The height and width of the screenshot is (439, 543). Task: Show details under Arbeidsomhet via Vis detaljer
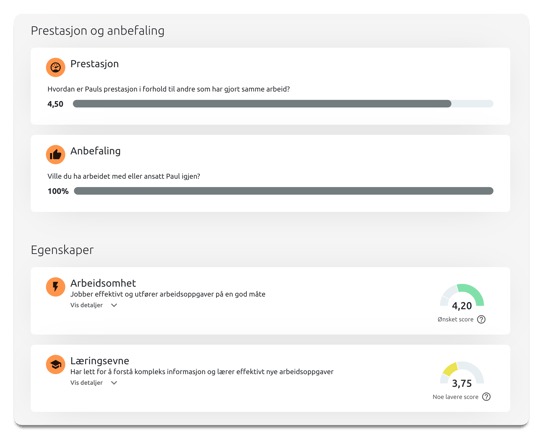point(87,305)
